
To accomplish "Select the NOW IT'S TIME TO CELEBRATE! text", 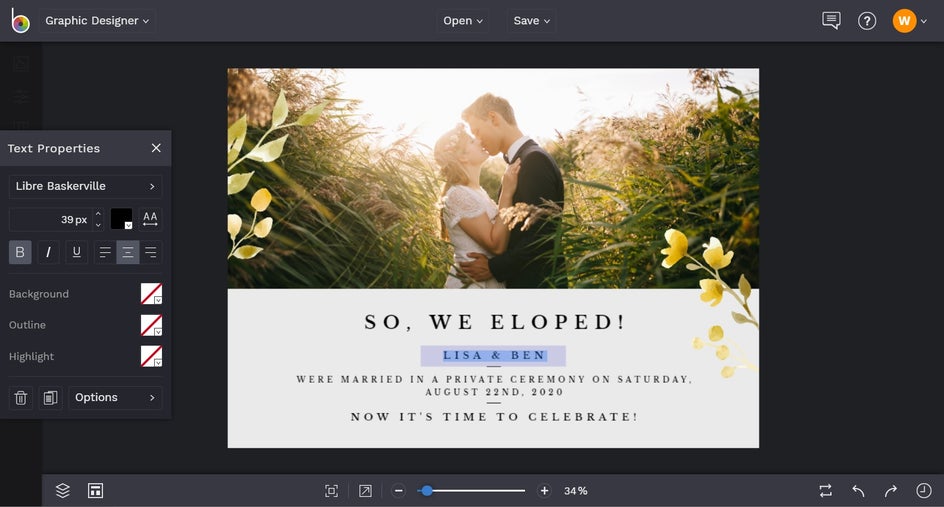I will tap(494, 417).
